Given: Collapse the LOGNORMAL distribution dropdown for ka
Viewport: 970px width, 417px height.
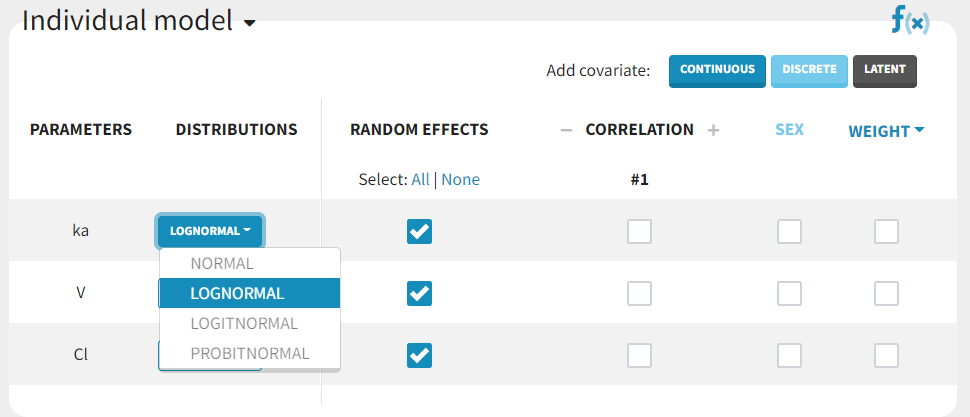Looking at the screenshot, I should tap(210, 231).
